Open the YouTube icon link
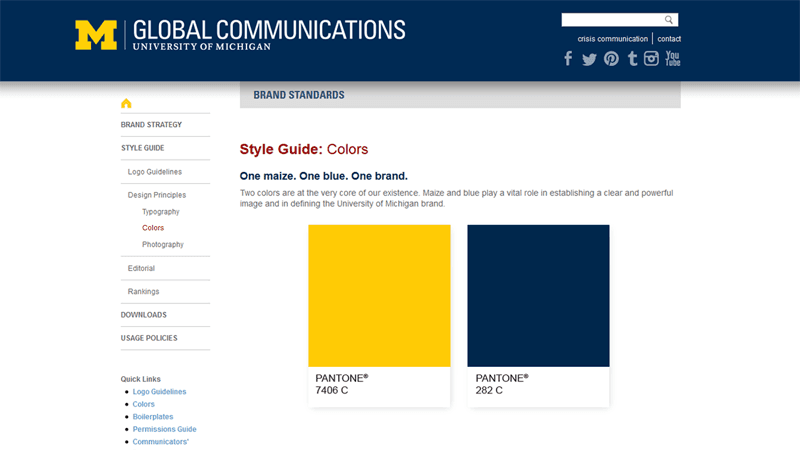 [673, 59]
